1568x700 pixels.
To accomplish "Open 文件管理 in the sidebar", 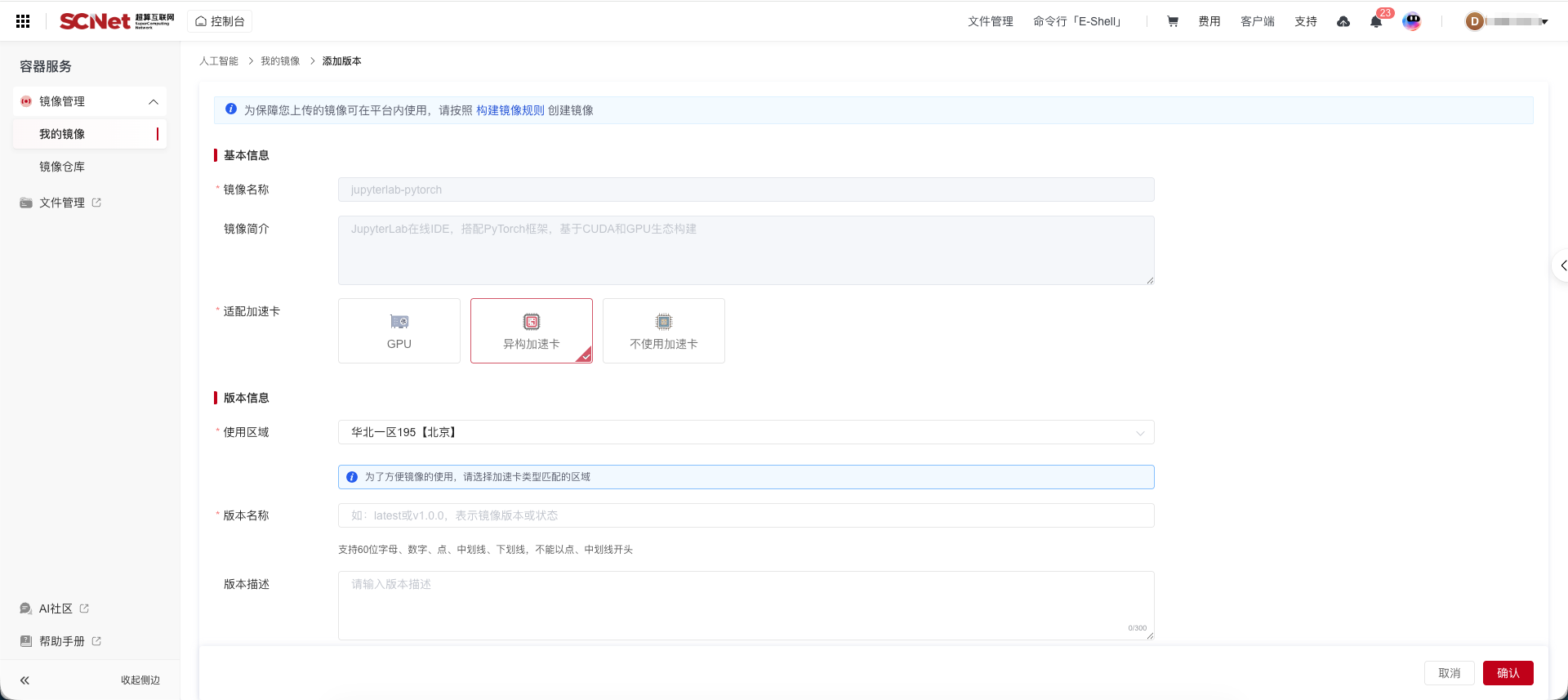I will pyautogui.click(x=62, y=203).
